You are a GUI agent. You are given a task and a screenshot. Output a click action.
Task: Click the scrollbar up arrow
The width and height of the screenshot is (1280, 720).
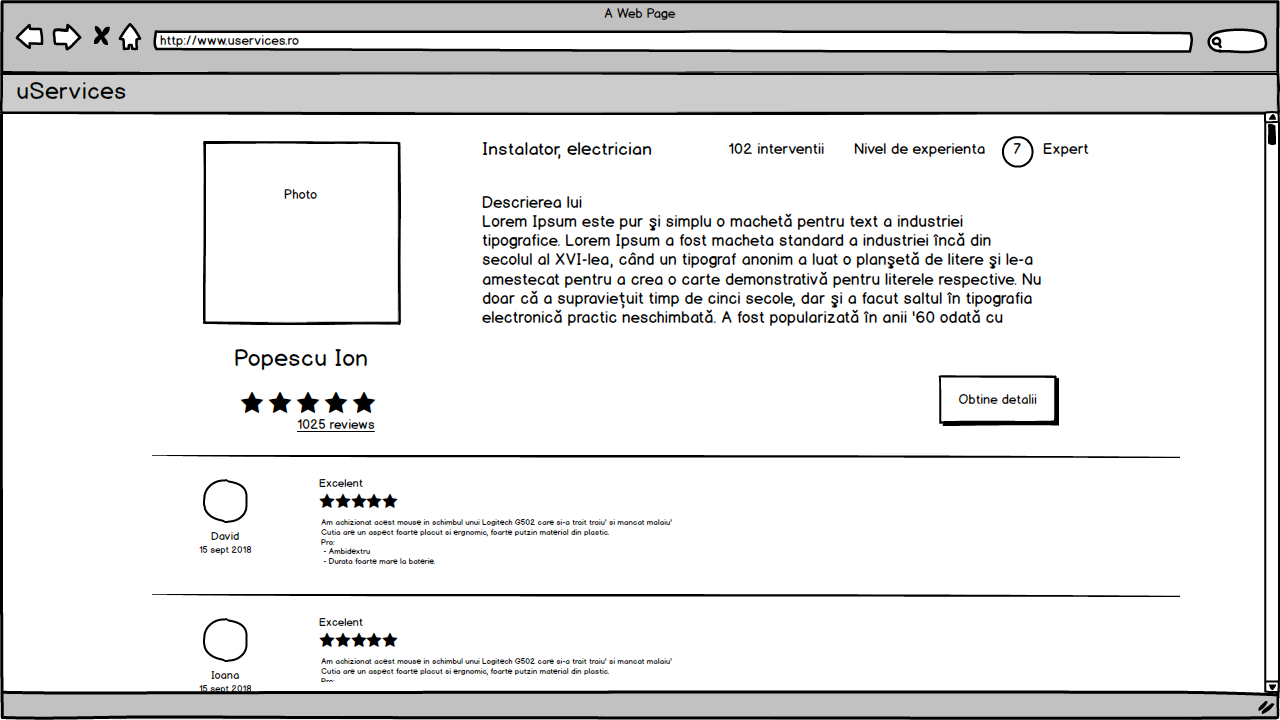pyautogui.click(x=1272, y=119)
